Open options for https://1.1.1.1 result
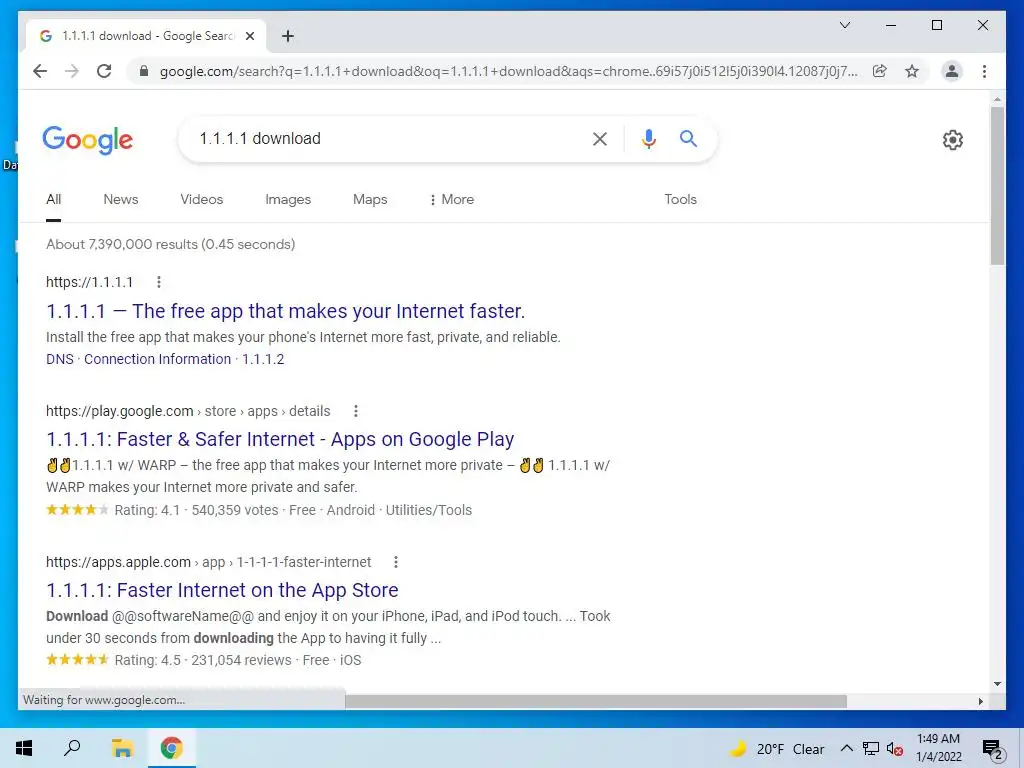The width and height of the screenshot is (1024, 768). 159,282
